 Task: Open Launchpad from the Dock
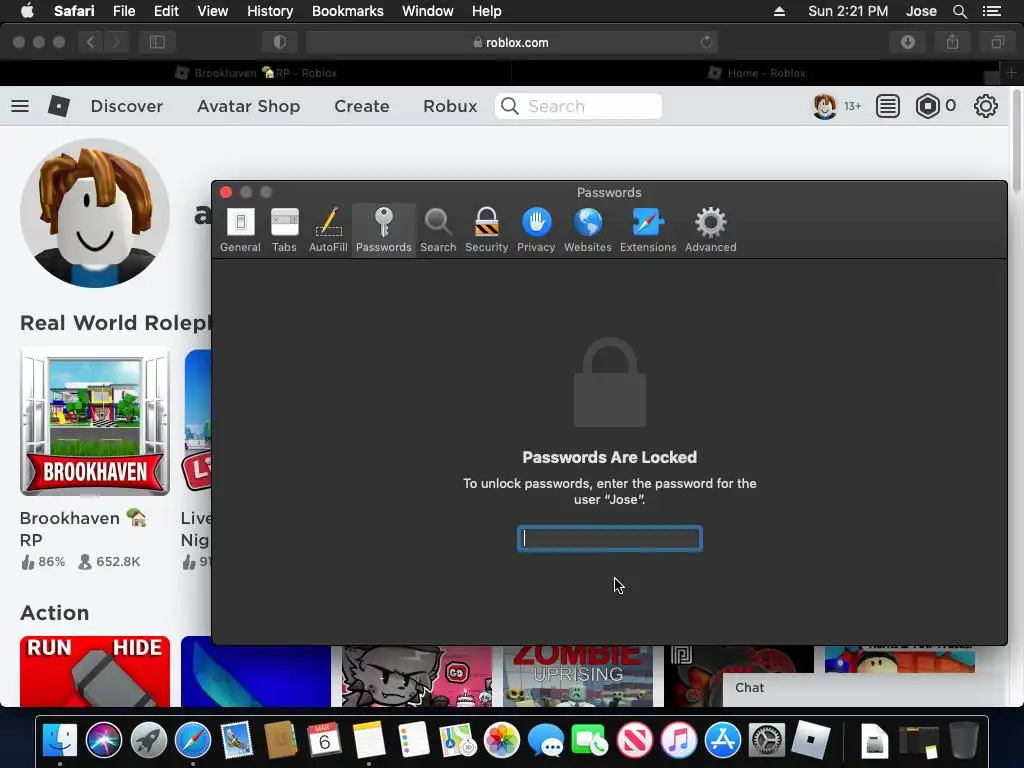coord(148,741)
